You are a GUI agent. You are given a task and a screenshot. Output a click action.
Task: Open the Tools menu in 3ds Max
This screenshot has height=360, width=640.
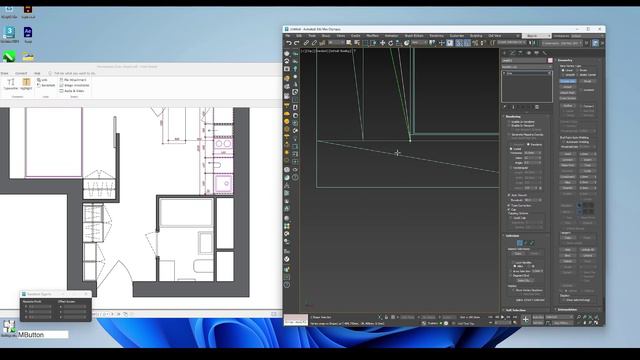click(x=312, y=36)
